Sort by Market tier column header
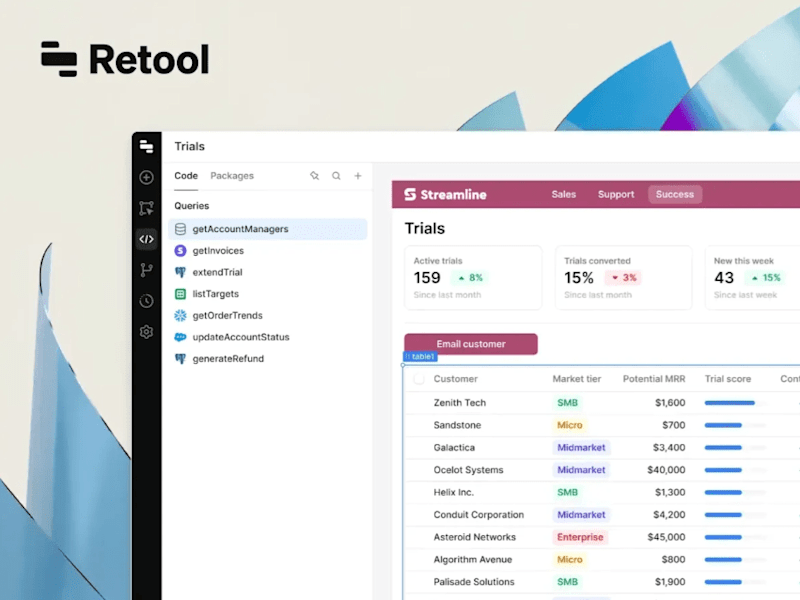The height and width of the screenshot is (600, 800). pos(577,379)
